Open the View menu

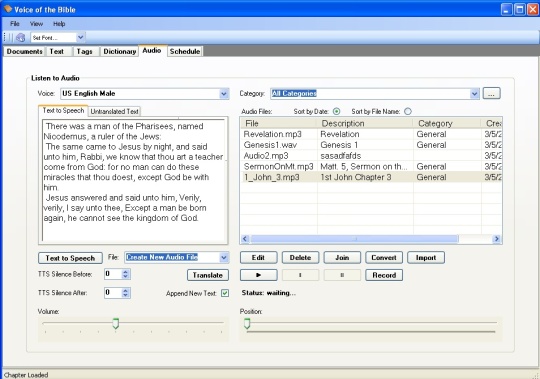click(x=36, y=24)
